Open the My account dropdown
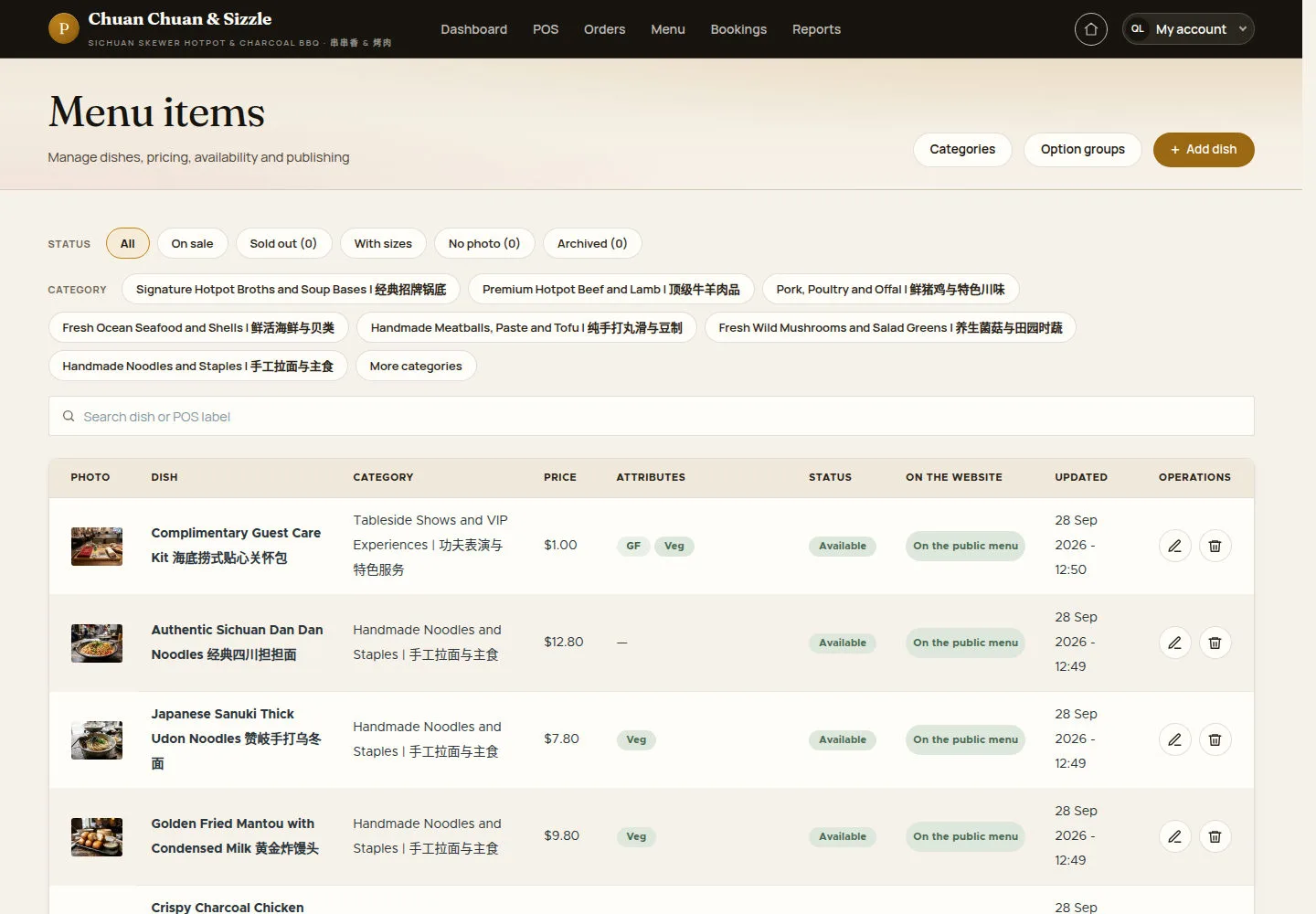1316x914 pixels. (1188, 29)
